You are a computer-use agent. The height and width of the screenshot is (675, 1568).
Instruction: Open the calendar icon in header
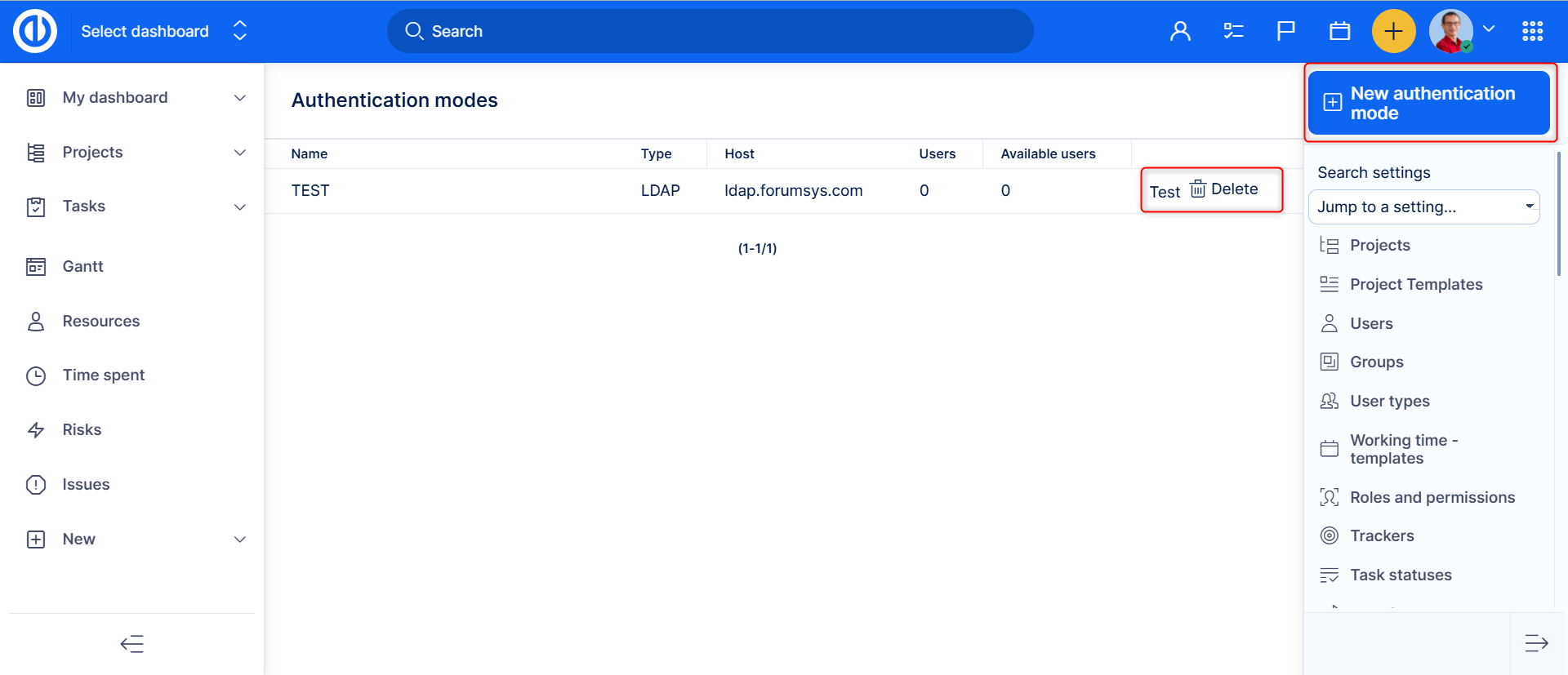click(x=1339, y=32)
